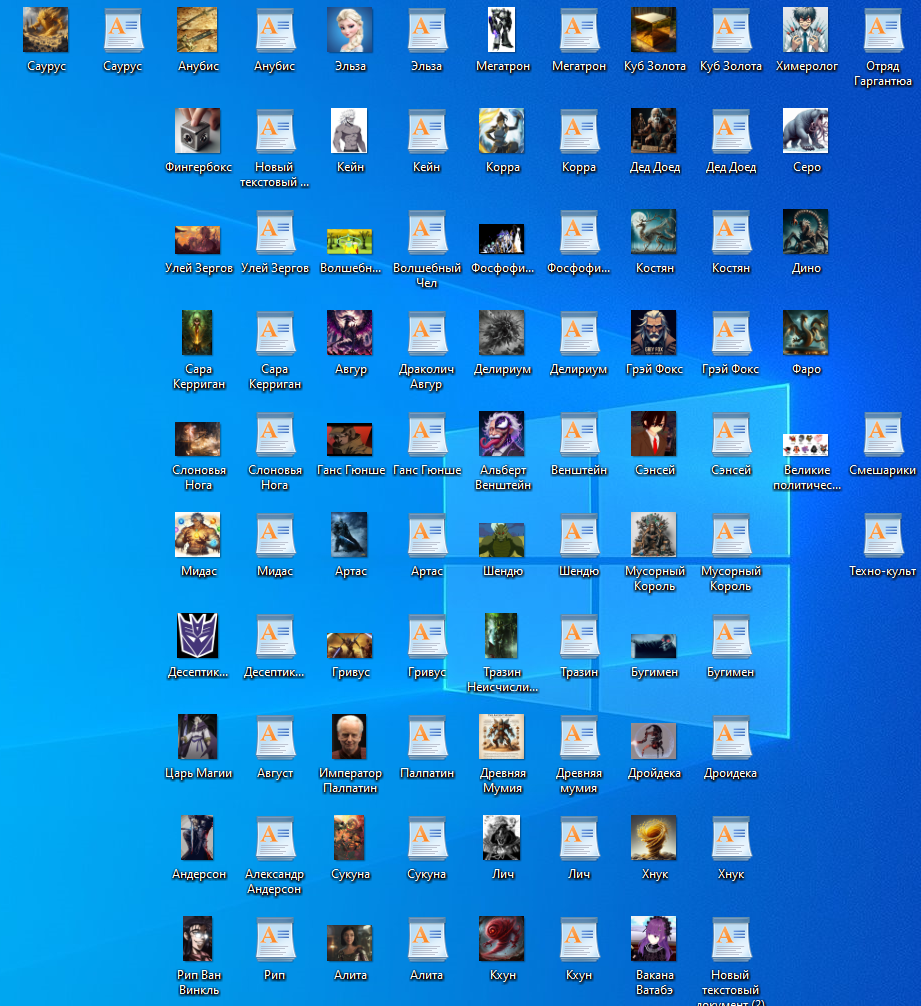Select the Дед Доед image
921x1006 pixels.
(x=654, y=131)
